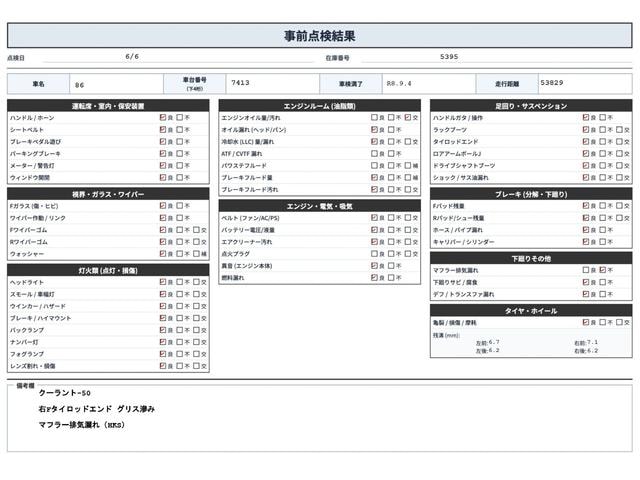Image resolution: width=640 pixels, height=480 pixels.
Task: Click the note 右Fタイロッドエンド グリス滲み
Action: coord(97,409)
